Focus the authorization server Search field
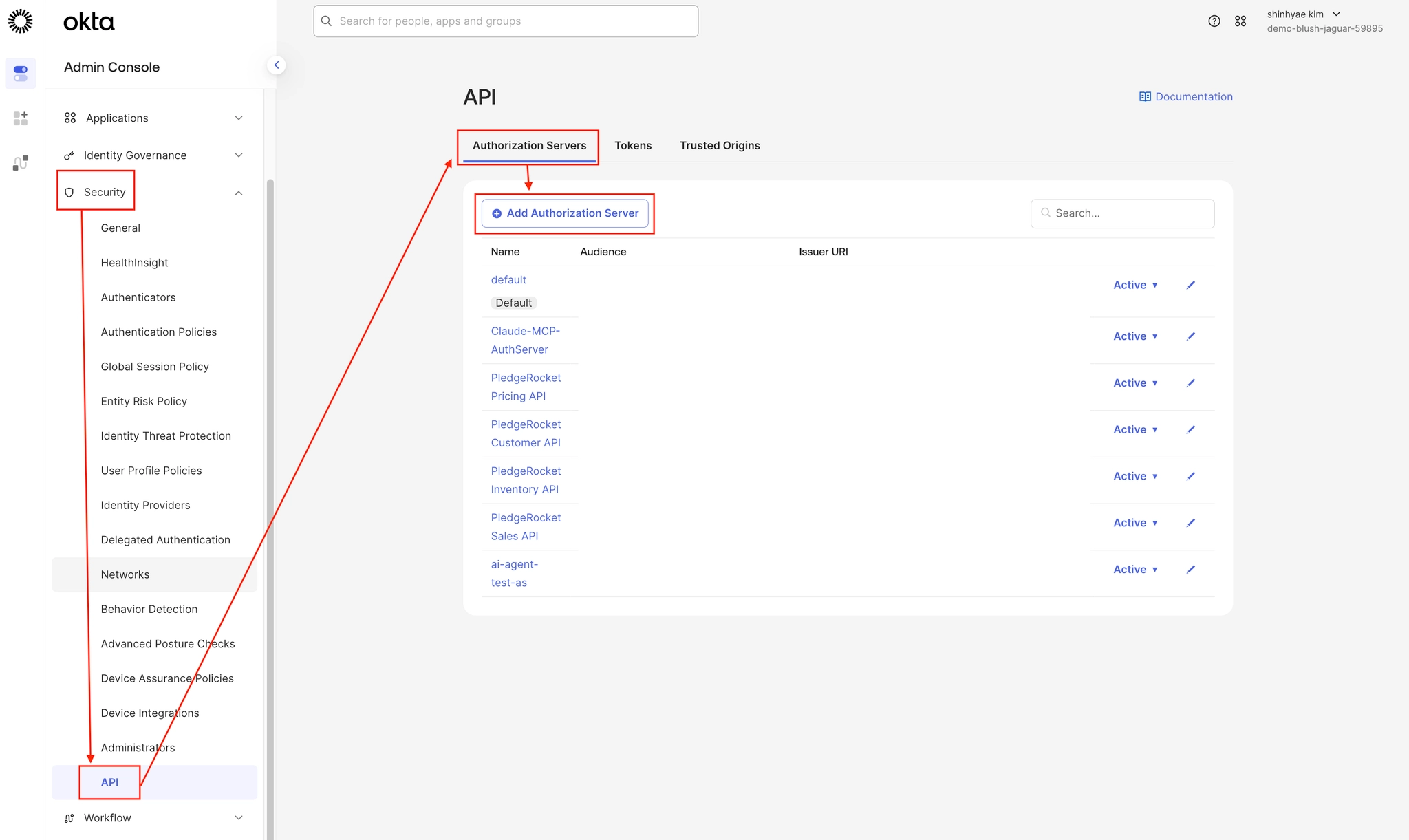The image size is (1409, 840). pyautogui.click(x=1123, y=213)
